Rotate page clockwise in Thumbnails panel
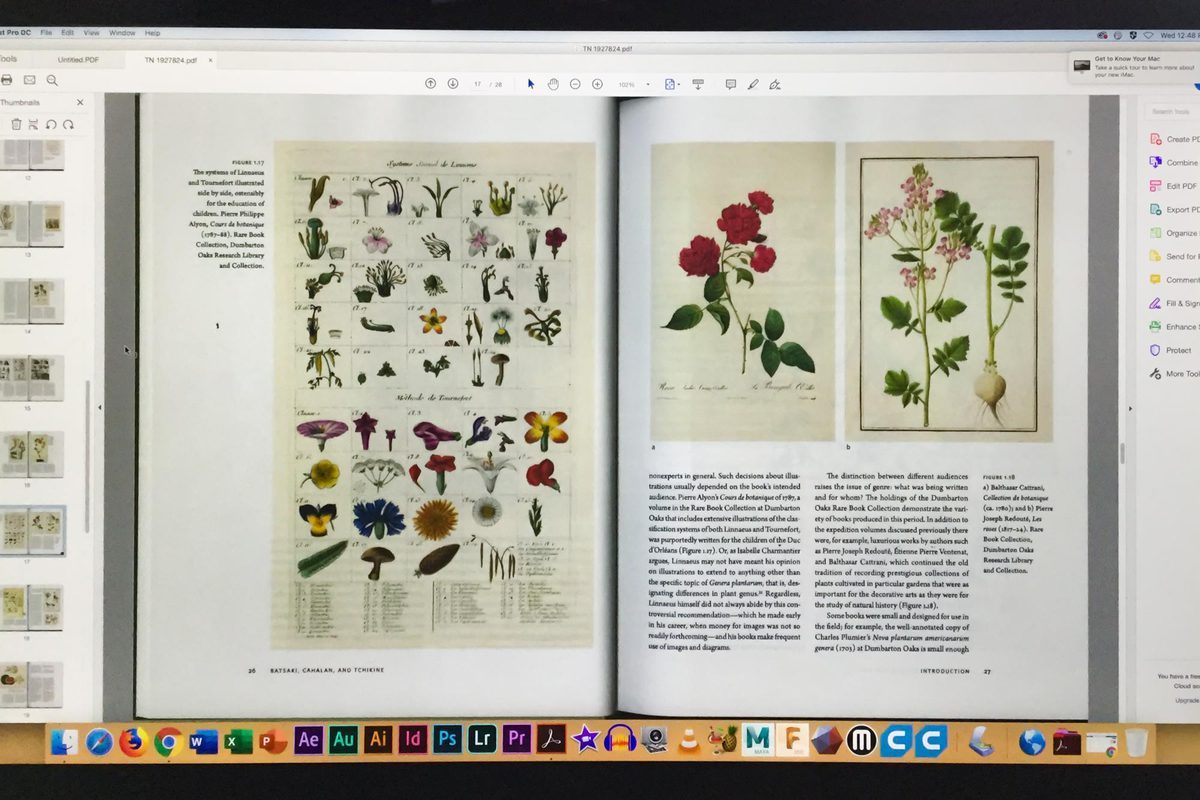The height and width of the screenshot is (800, 1200). (x=68, y=124)
